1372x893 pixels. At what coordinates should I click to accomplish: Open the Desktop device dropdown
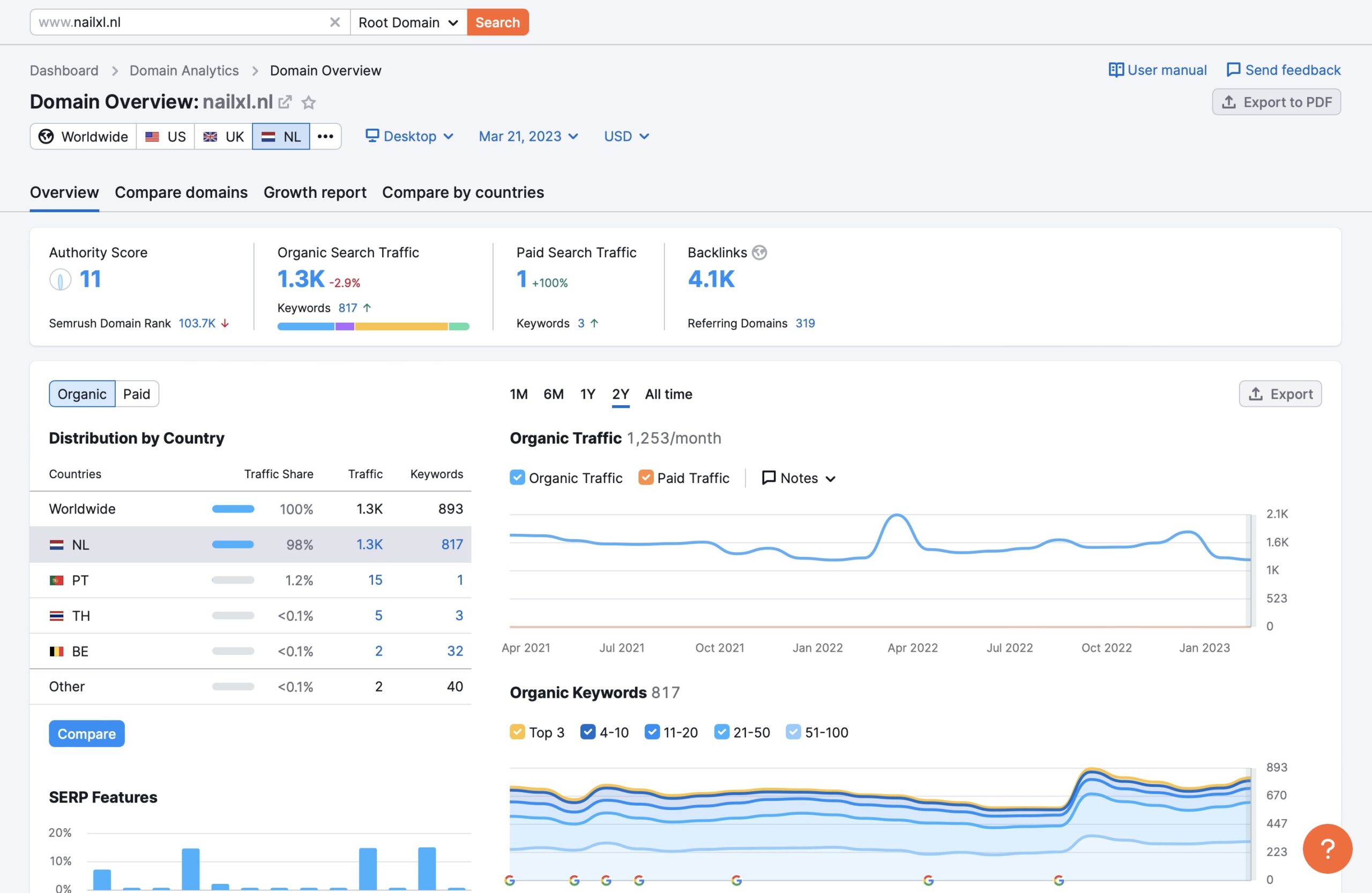410,137
